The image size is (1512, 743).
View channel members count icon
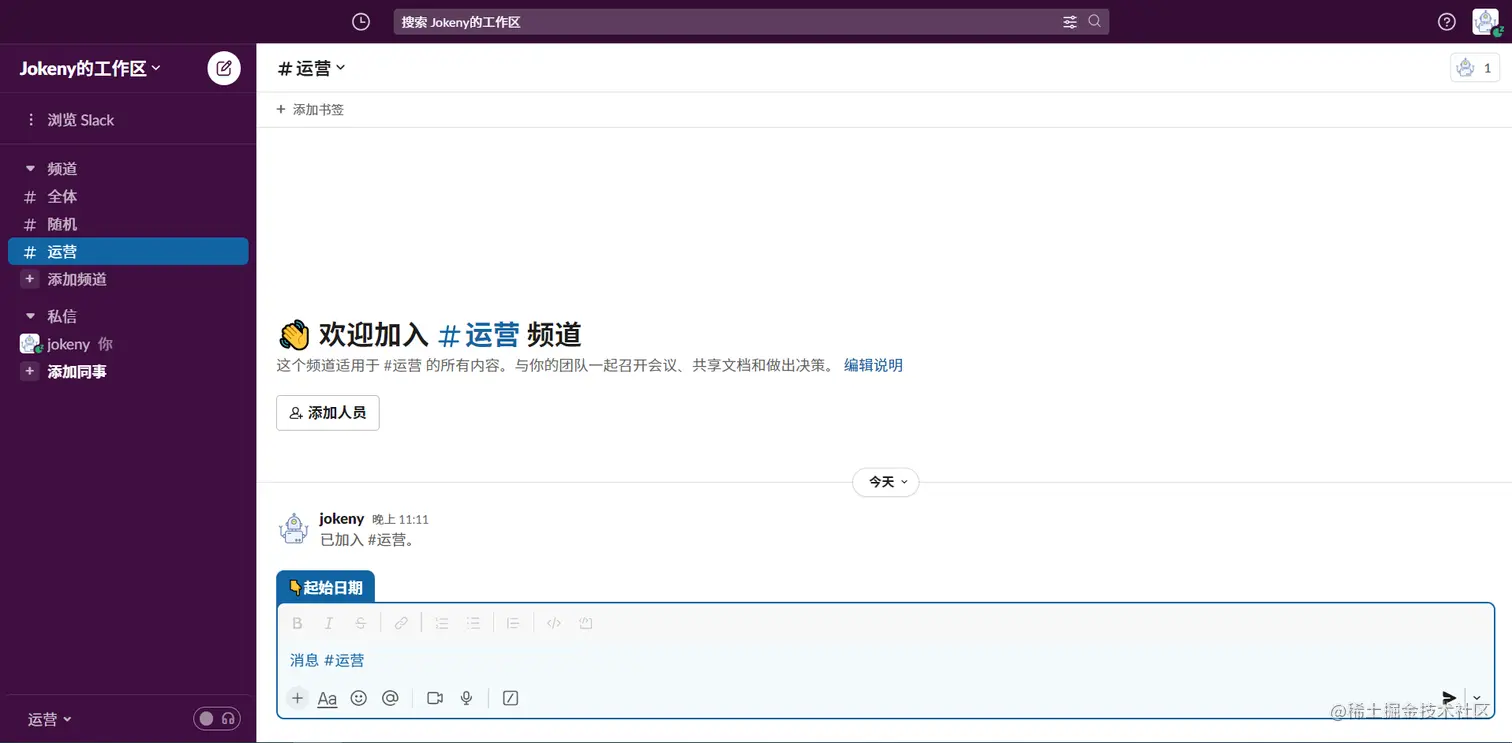pos(1475,68)
